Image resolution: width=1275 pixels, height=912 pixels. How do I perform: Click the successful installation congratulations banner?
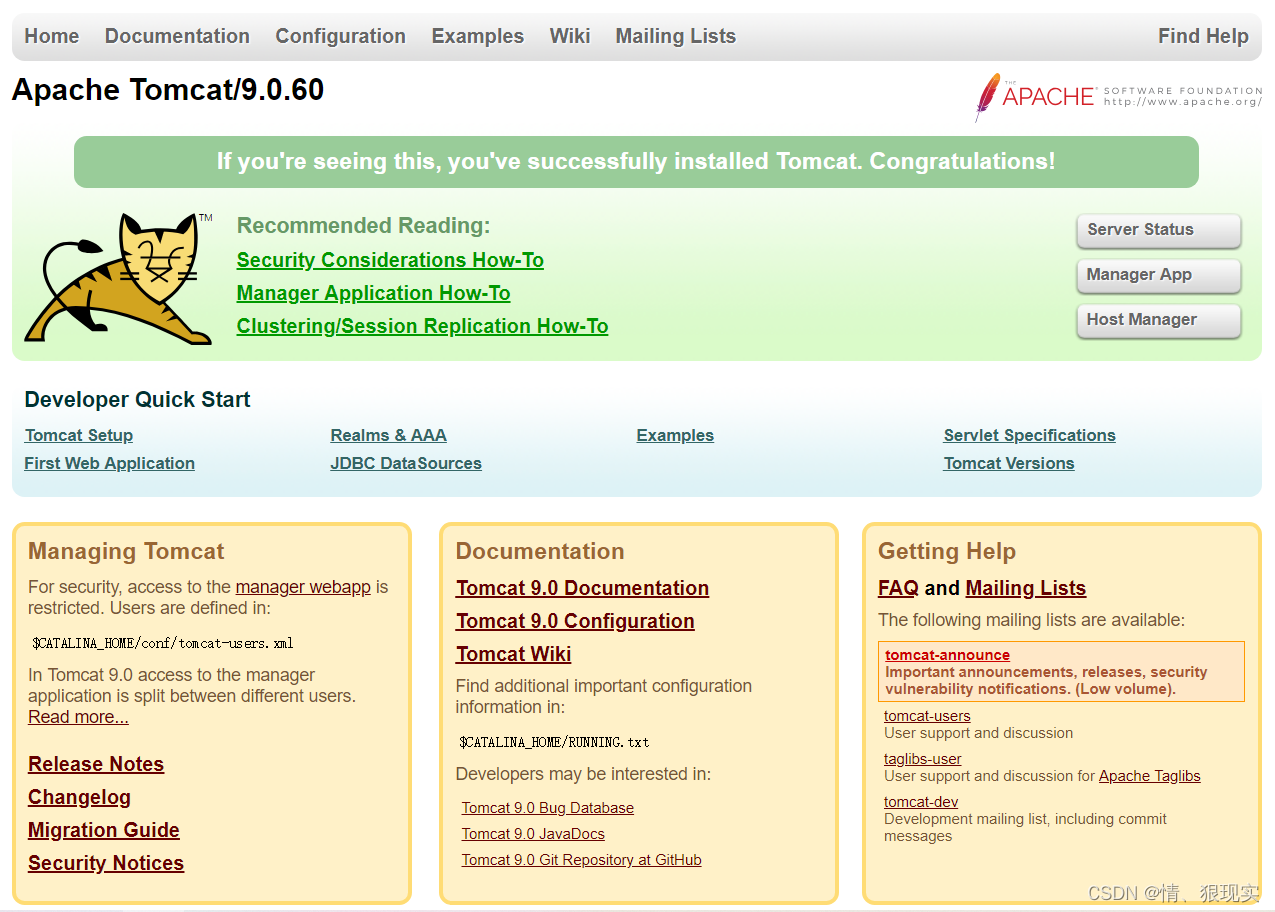point(636,162)
